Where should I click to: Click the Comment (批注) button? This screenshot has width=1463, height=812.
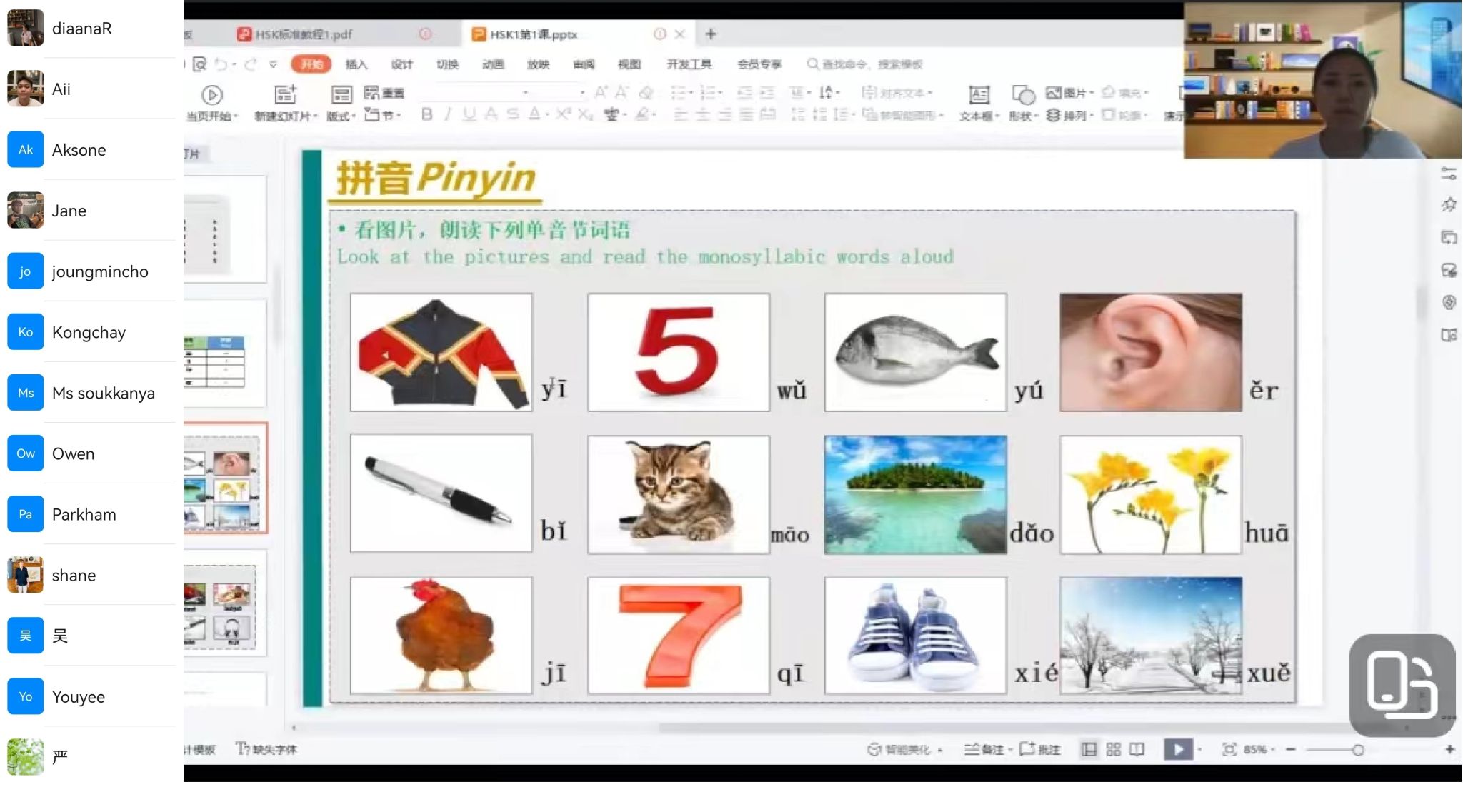point(1041,749)
